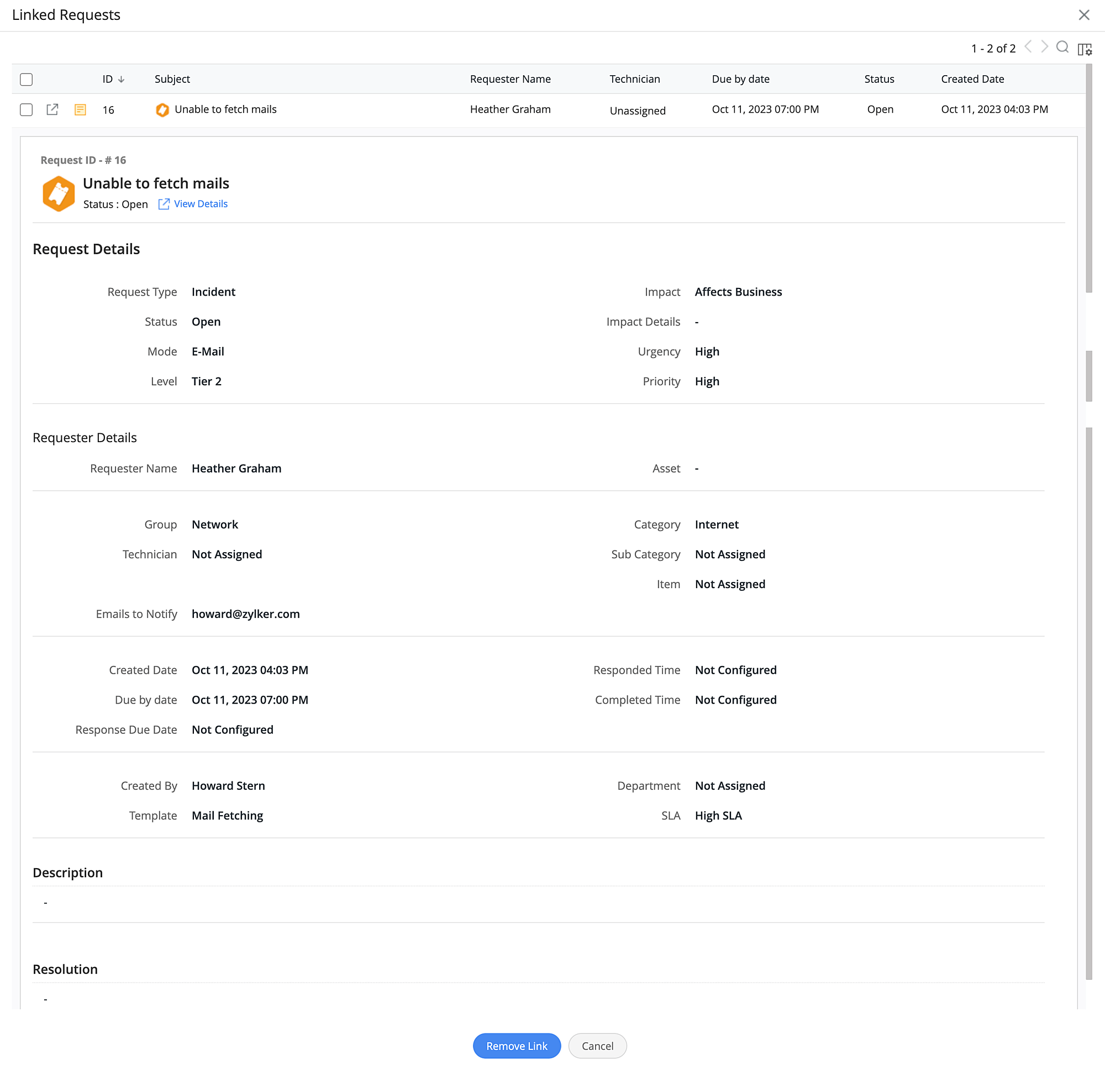Select checkbox for request 16
The height and width of the screenshot is (1092, 1105).
point(27,109)
